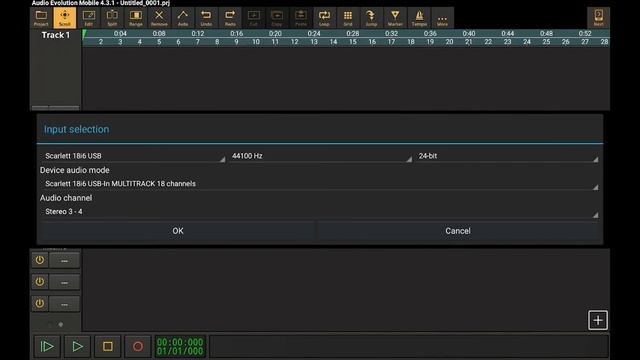Expand the Stereo 3 - 4 audio channel dropdown
This screenshot has height=360, width=640.
(x=320, y=211)
